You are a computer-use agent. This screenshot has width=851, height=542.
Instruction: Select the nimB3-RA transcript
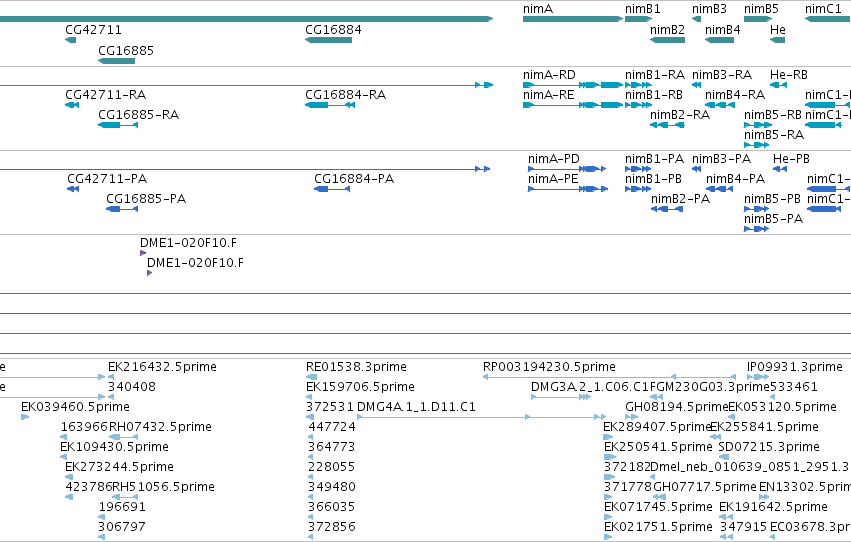696,85
